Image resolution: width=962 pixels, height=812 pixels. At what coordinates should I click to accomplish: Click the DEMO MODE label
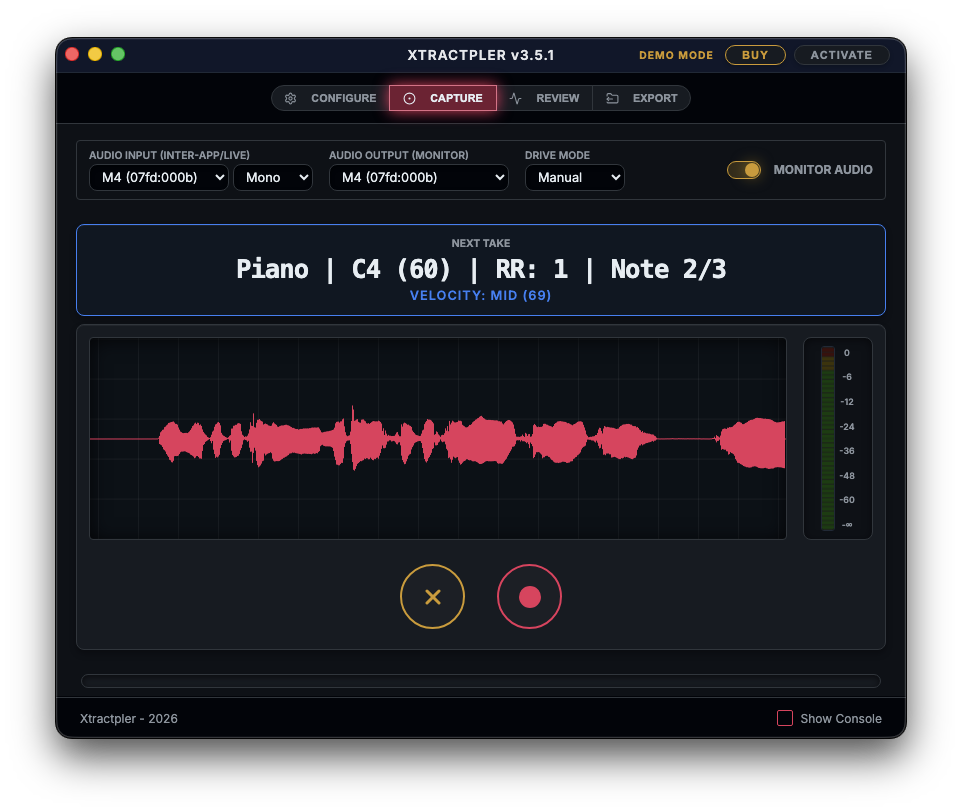(676, 55)
